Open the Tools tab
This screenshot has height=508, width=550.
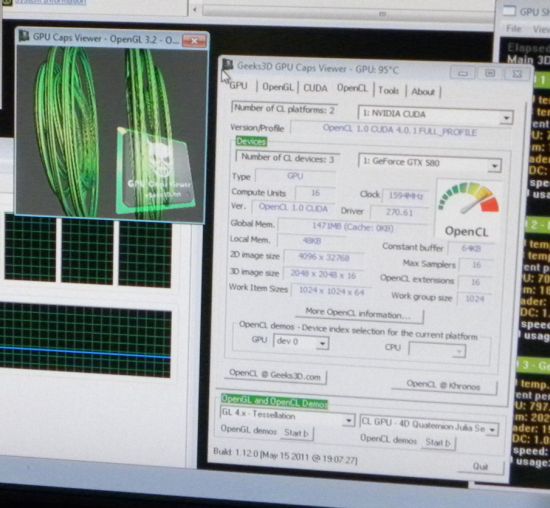(388, 91)
